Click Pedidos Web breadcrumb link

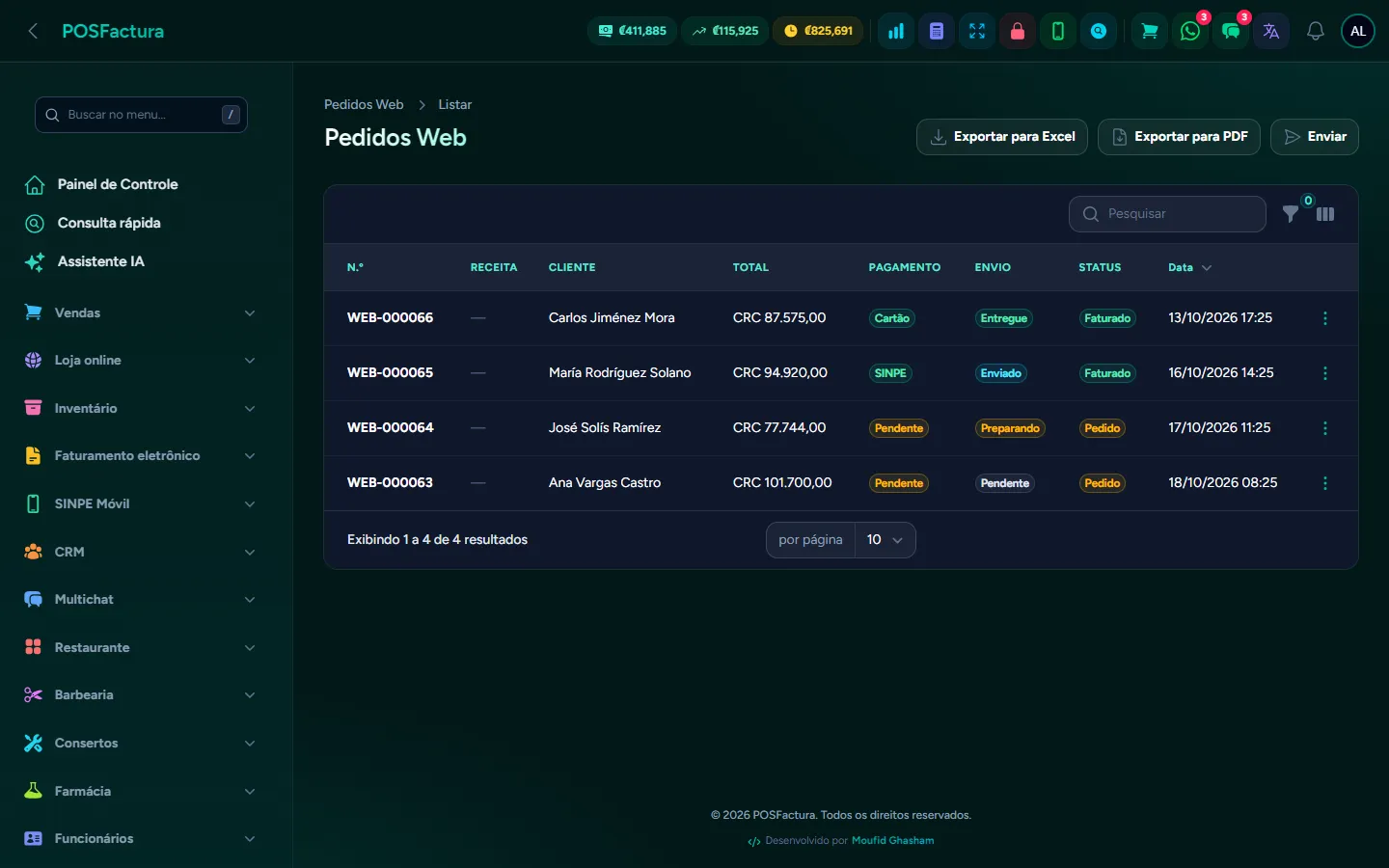[x=364, y=104]
